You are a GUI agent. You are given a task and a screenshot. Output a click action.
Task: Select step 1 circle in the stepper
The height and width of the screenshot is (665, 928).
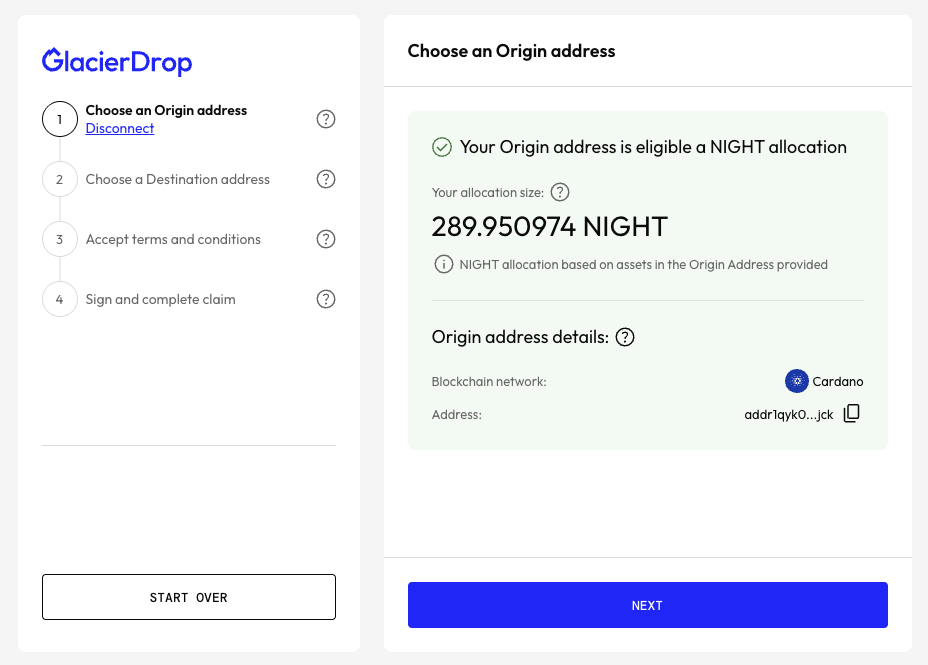pos(60,119)
